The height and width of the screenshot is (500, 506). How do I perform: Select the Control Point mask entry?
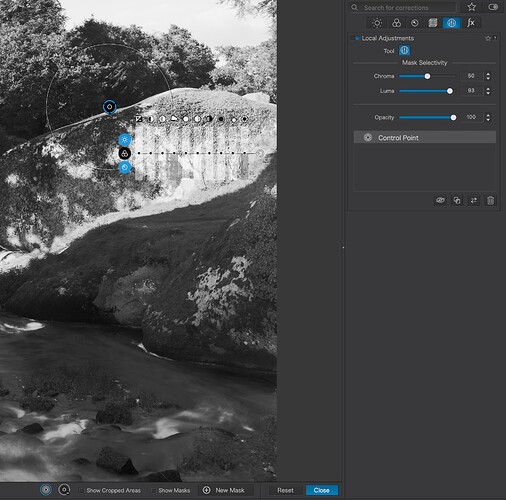425,137
